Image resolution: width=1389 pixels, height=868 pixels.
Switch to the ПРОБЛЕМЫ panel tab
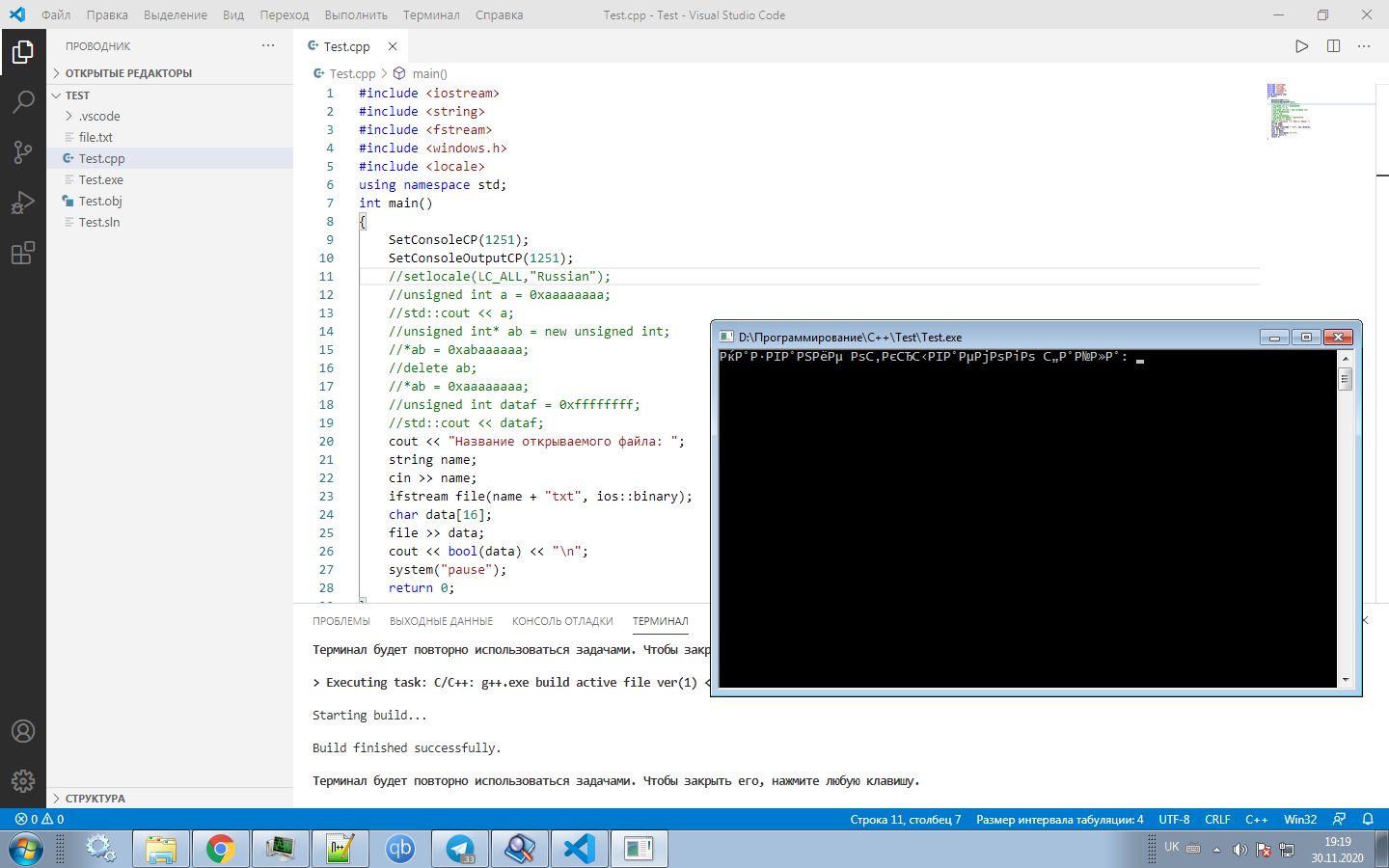pos(341,621)
